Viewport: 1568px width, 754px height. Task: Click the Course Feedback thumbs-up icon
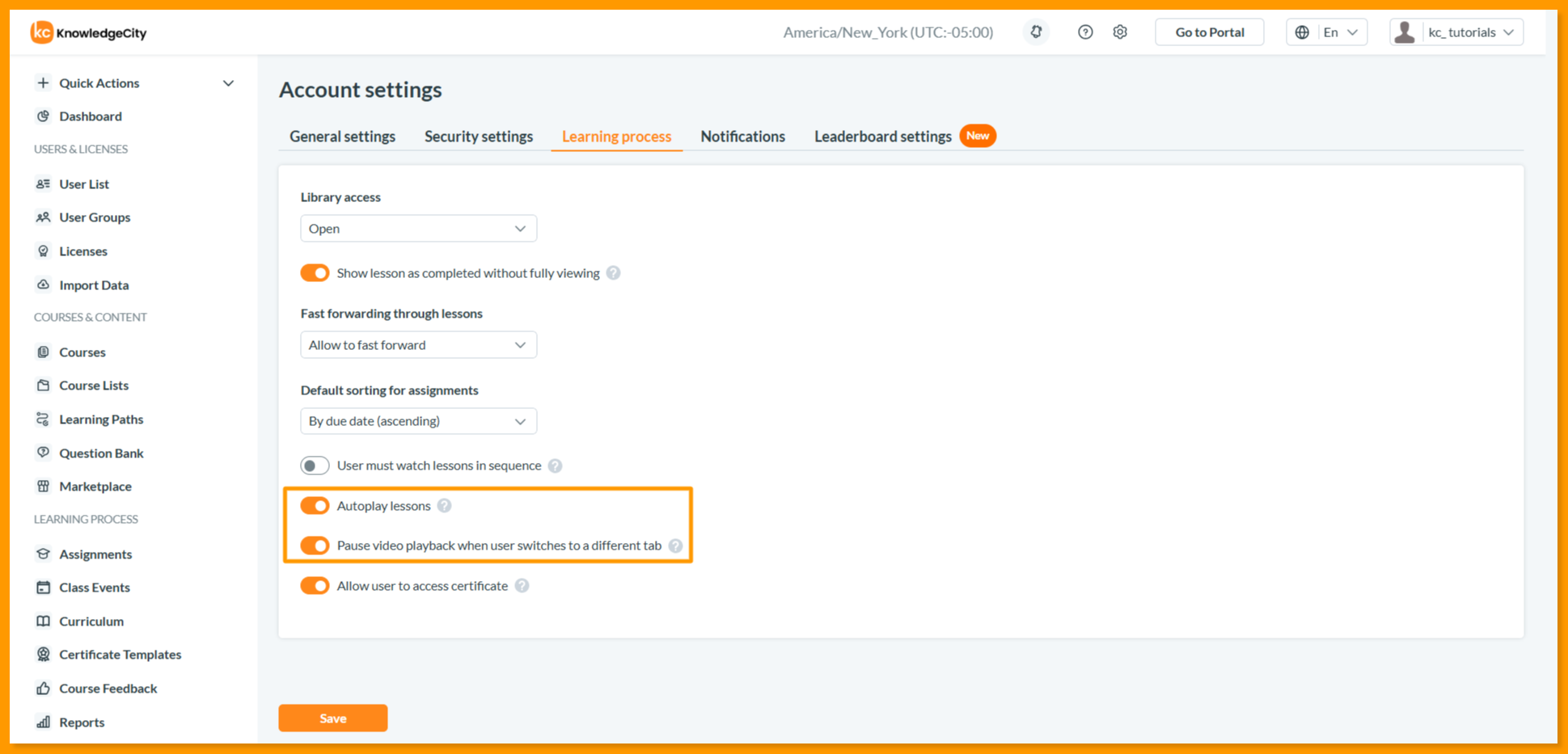click(43, 688)
